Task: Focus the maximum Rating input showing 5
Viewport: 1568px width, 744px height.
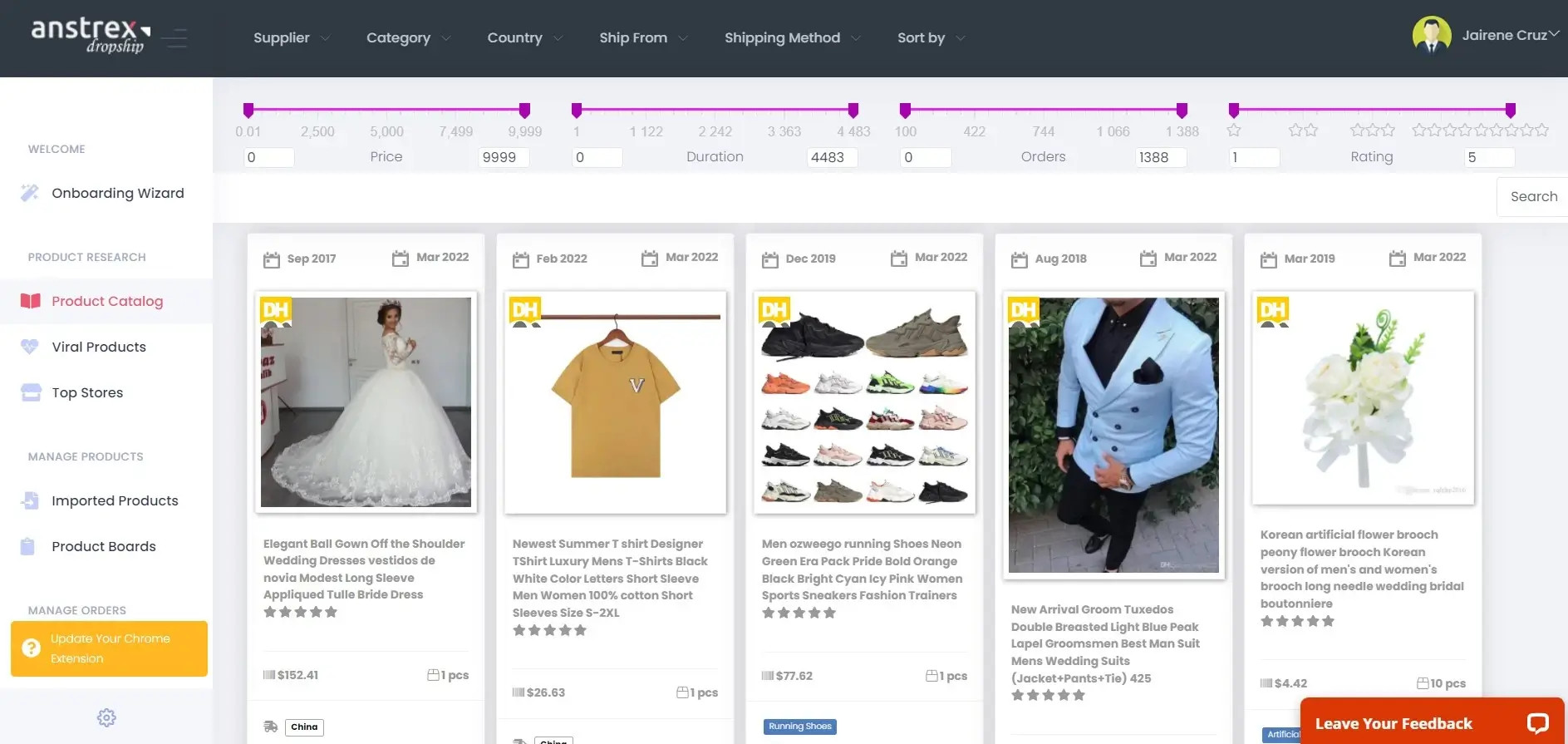Action: pyautogui.click(x=1489, y=157)
